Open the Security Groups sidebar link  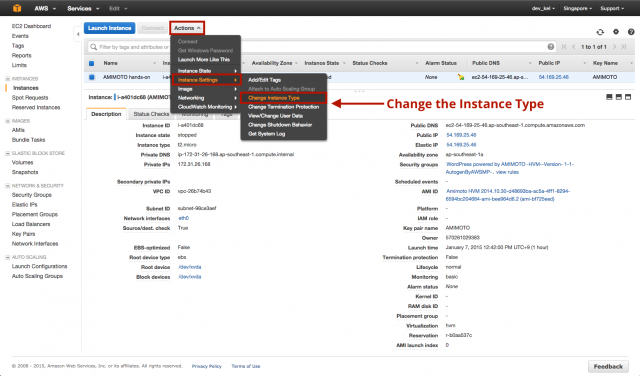coord(31,195)
